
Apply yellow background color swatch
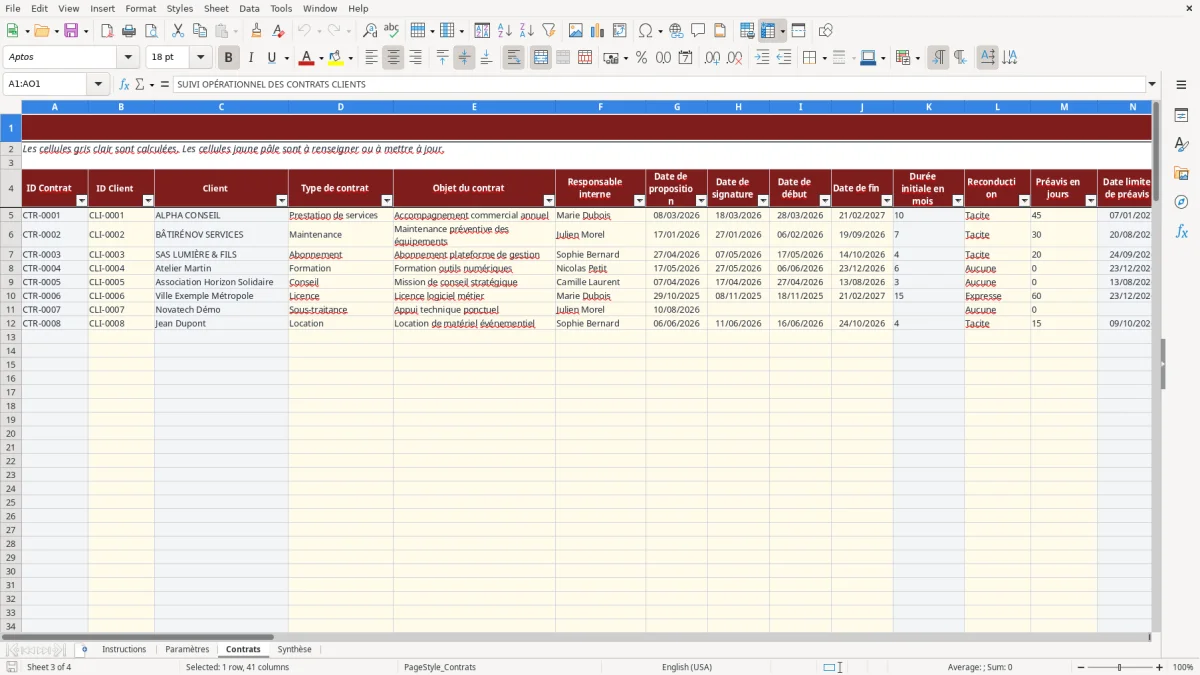(335, 58)
